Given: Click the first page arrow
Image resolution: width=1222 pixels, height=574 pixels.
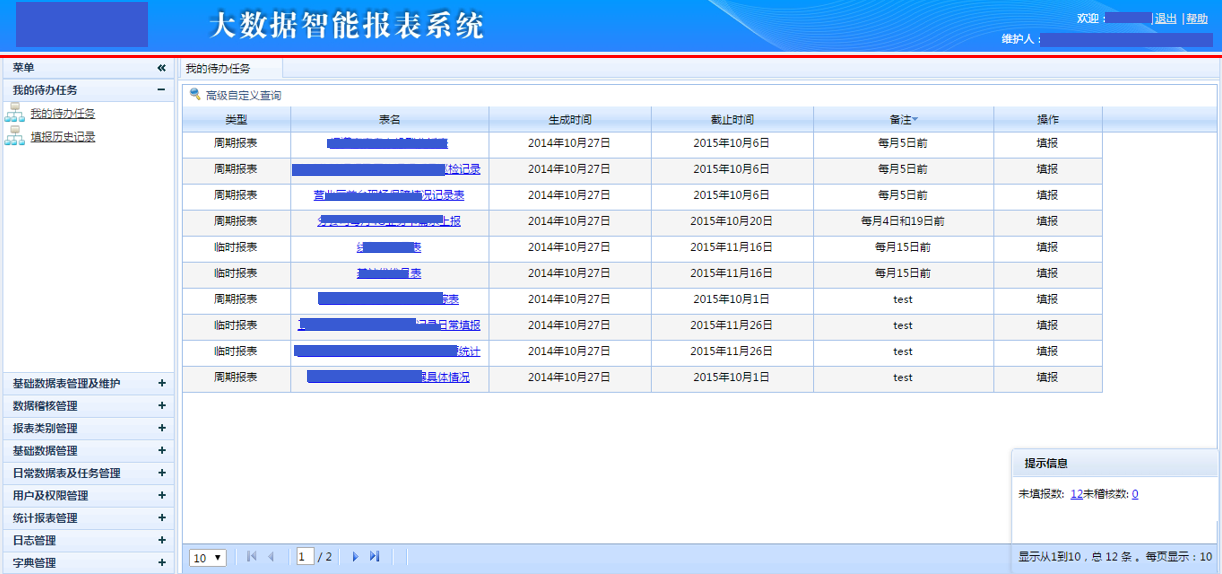Looking at the screenshot, I should (252, 557).
